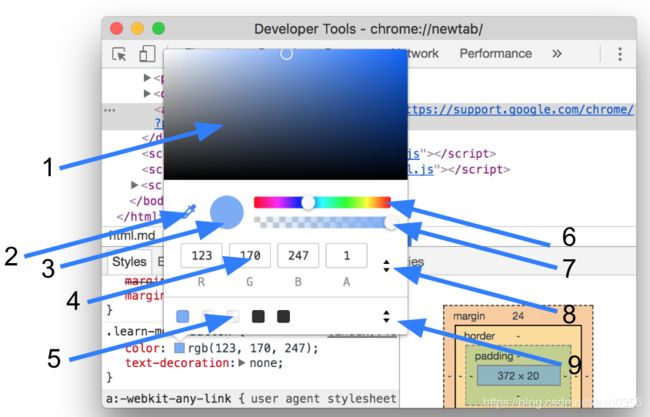This screenshot has height=417, width=650.
Task: Activate the inspect element picker icon
Action: pyautogui.click(x=119, y=54)
